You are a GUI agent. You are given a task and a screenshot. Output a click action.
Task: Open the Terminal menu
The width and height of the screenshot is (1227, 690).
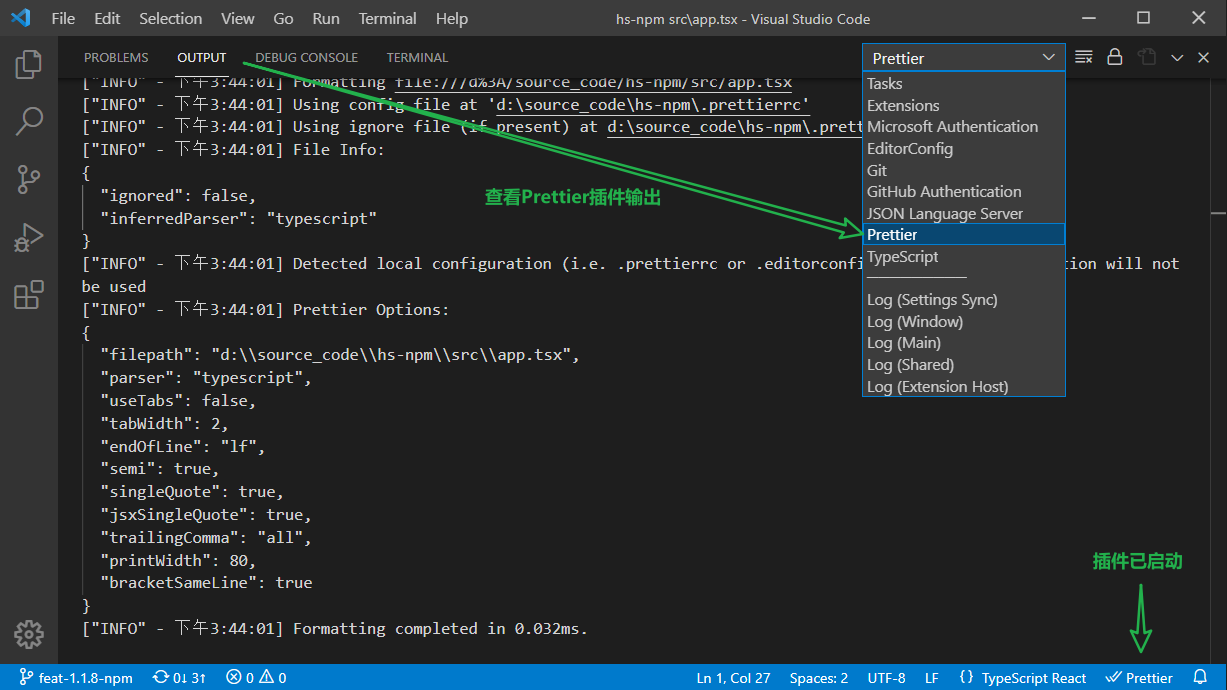click(x=388, y=19)
